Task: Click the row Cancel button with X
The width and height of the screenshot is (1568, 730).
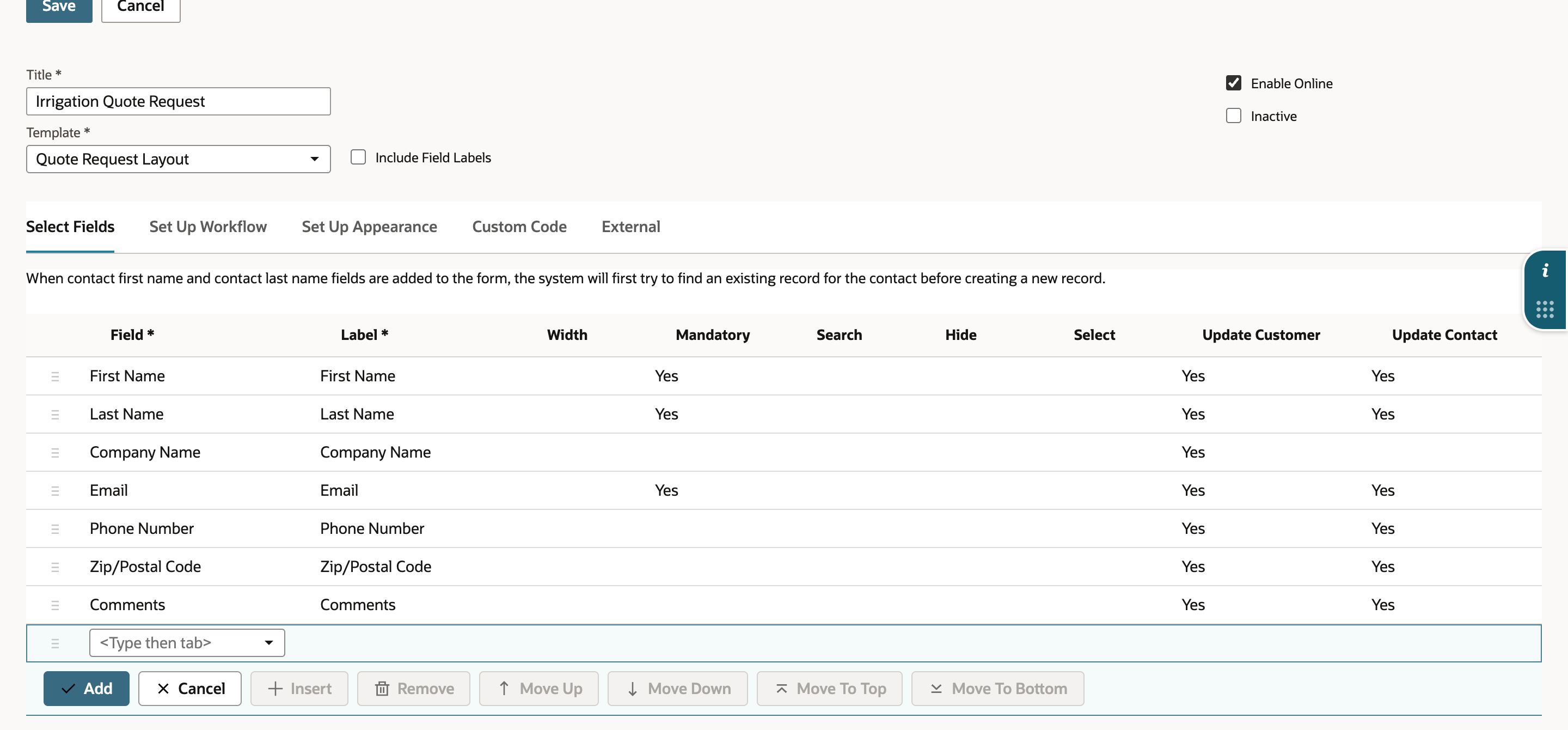Action: tap(190, 689)
